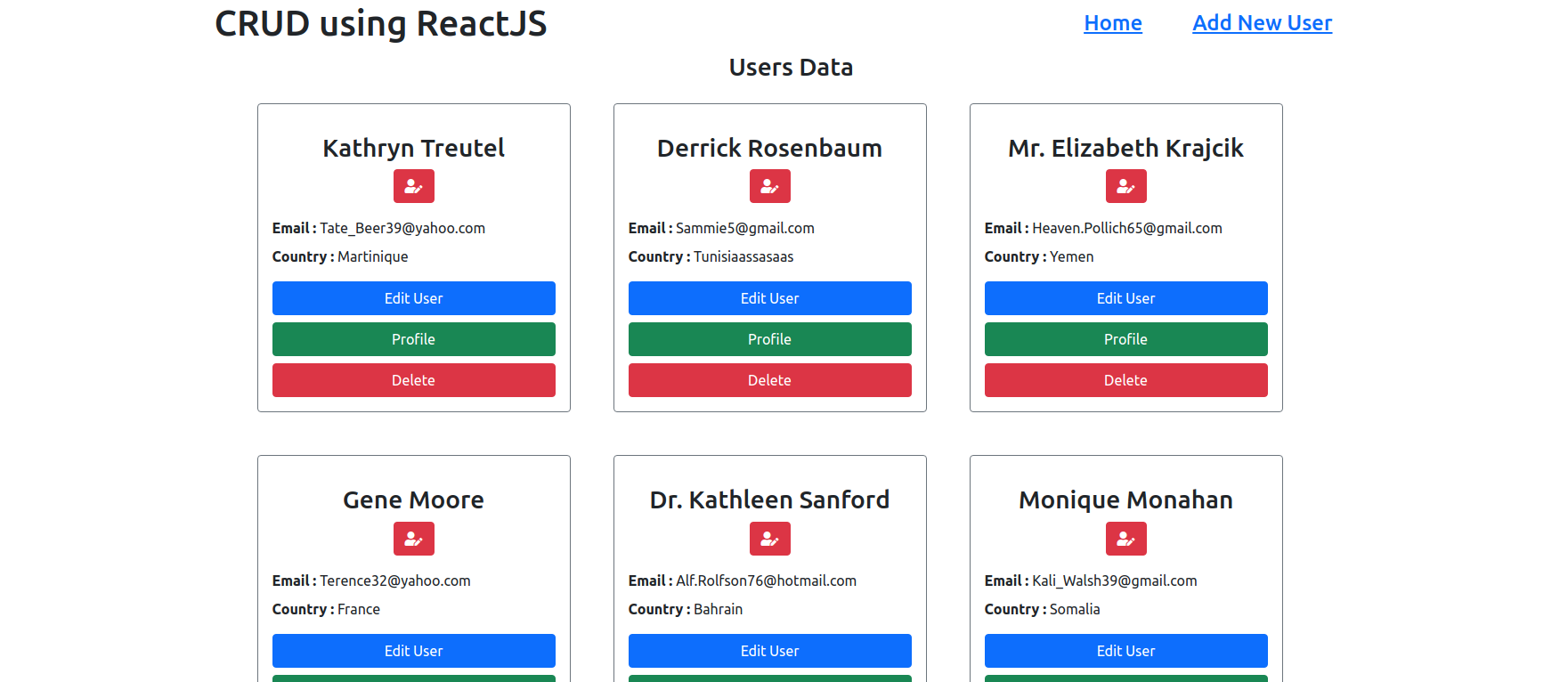Edit User for Monique Monahan
Screen dimensions: 1568x682
(1126, 651)
